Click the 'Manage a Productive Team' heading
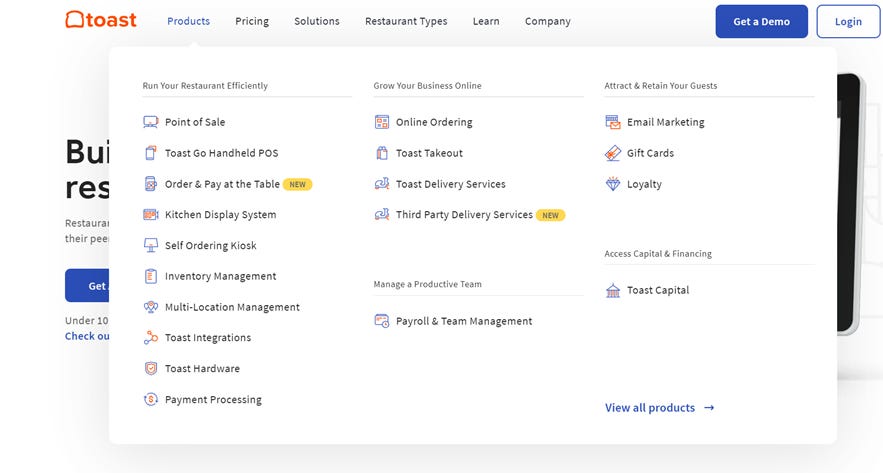 point(427,284)
